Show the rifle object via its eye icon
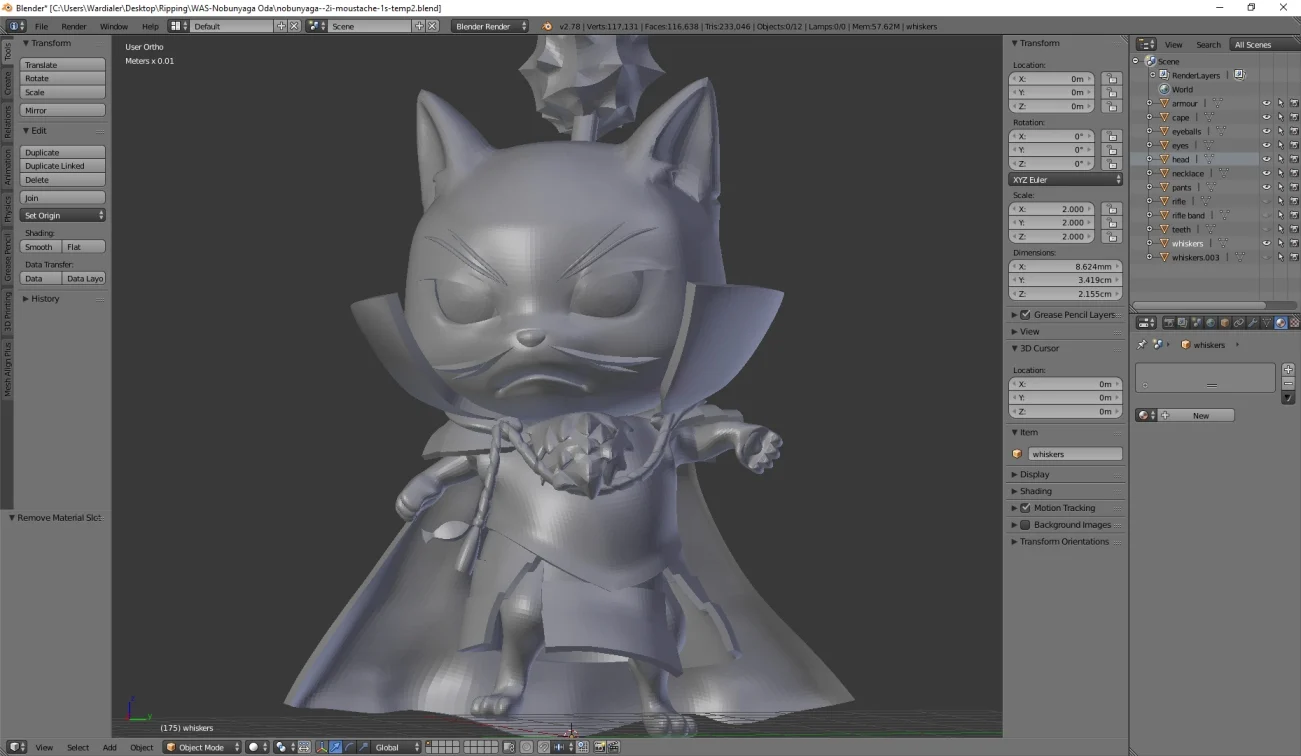The width and height of the screenshot is (1301, 756). point(1266,201)
